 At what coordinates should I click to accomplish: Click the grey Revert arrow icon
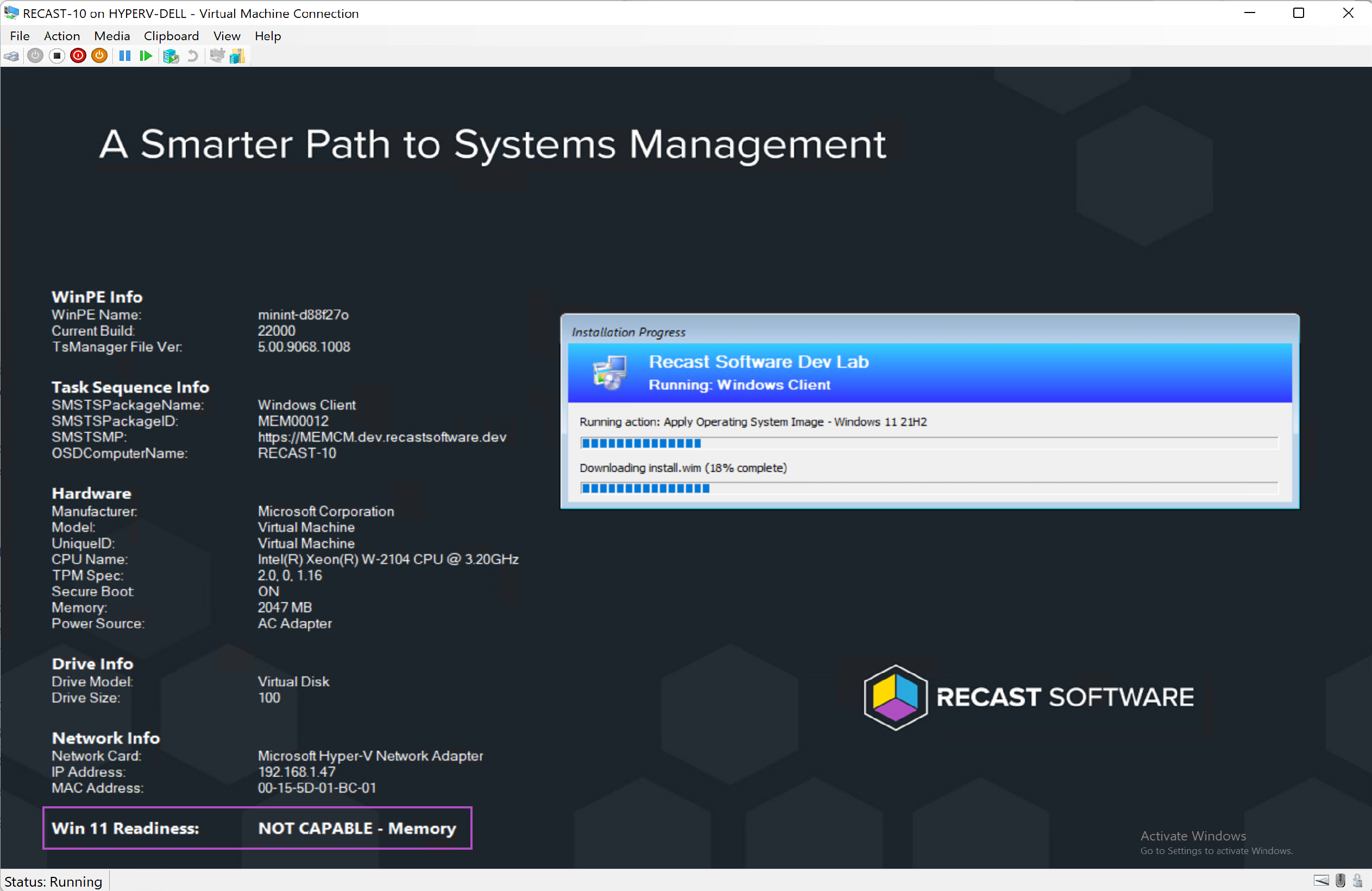pos(193,56)
